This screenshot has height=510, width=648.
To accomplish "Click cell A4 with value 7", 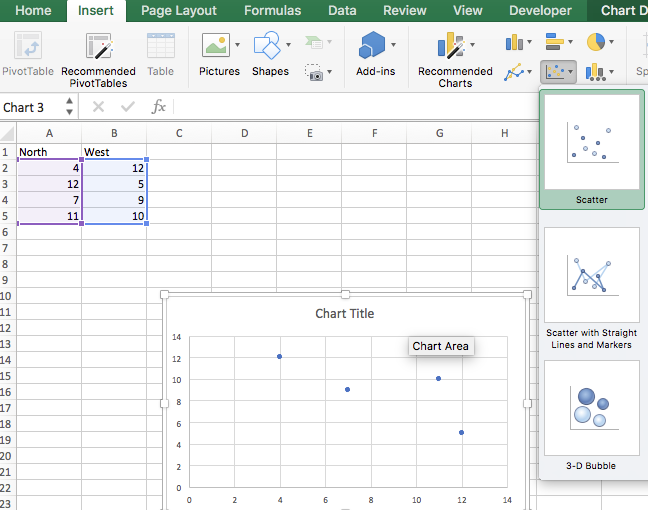I will 49,200.
